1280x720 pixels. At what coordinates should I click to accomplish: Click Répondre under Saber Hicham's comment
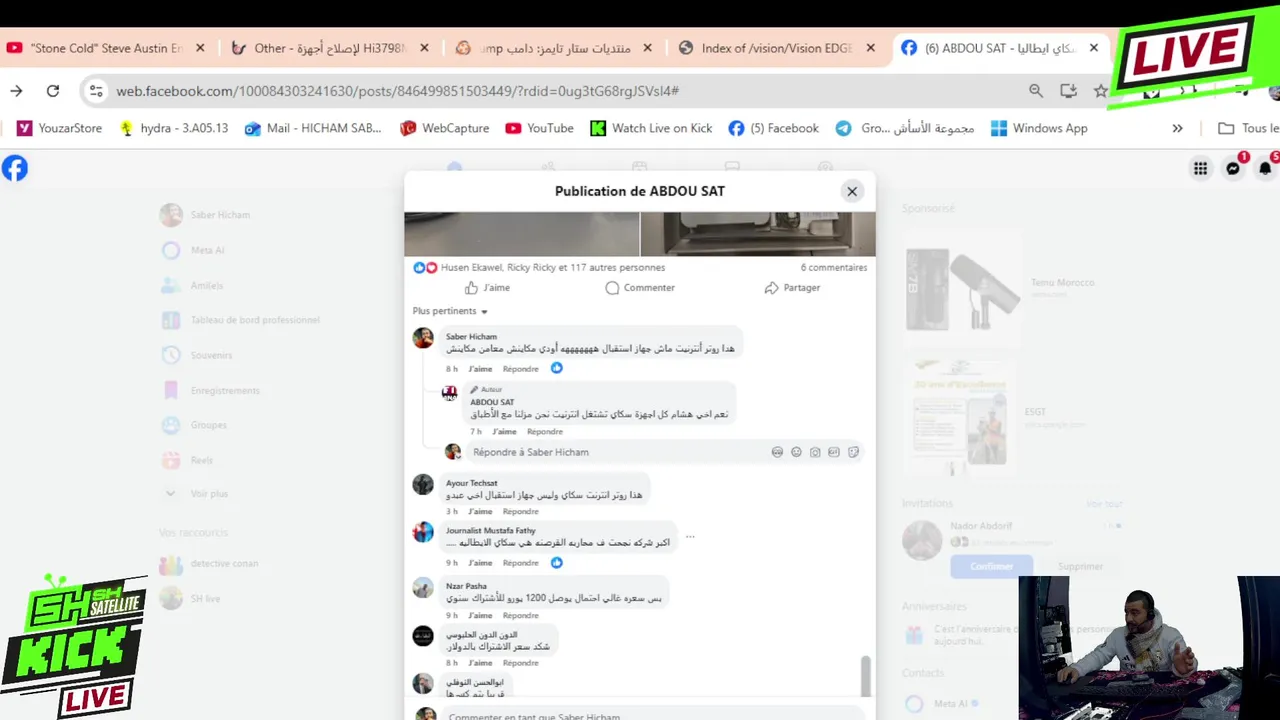520,369
